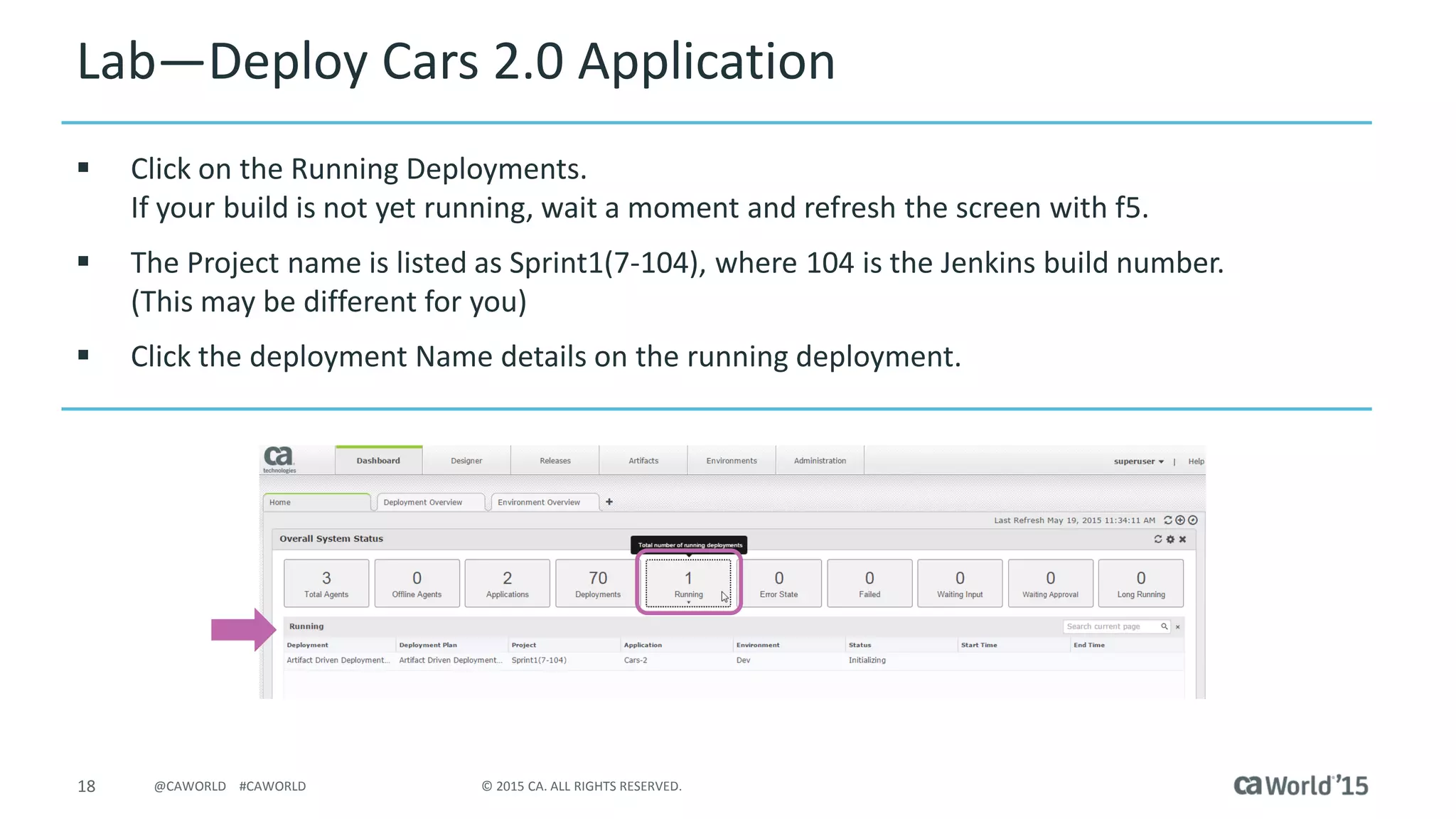The image size is (1456, 819).
Task: Click the Last Refresh timestamp text
Action: 1074,520
